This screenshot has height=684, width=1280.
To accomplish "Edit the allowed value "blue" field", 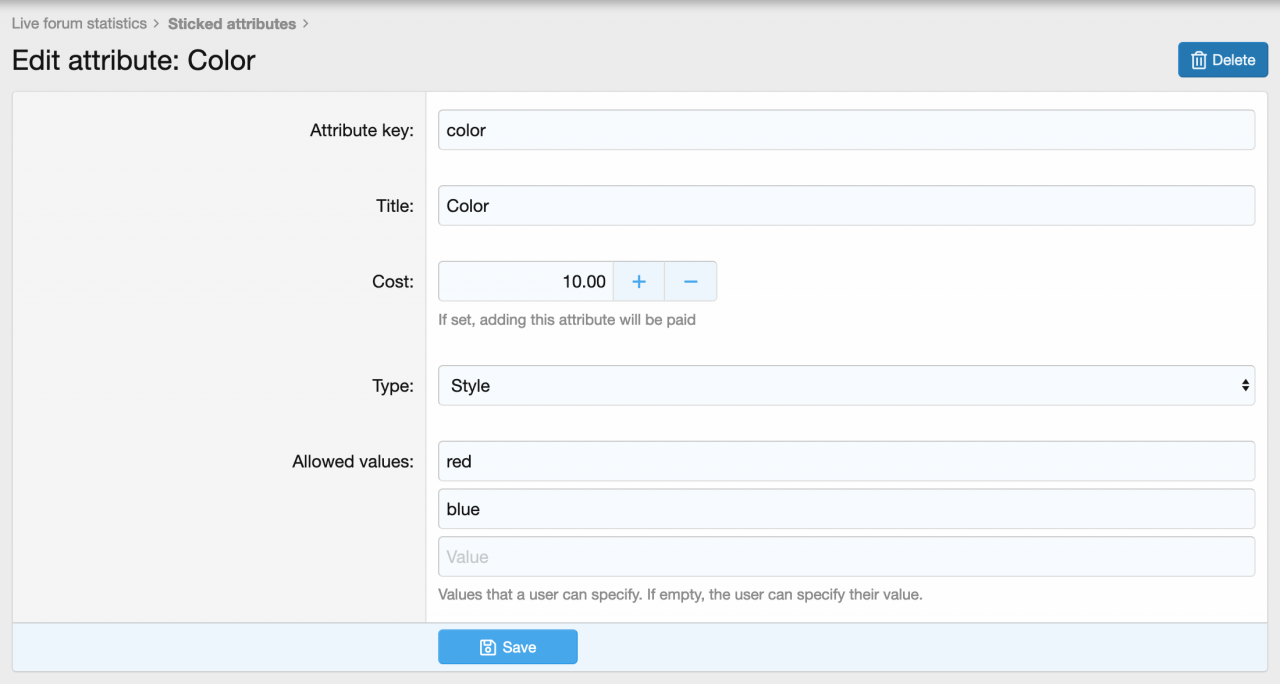I will [x=846, y=509].
